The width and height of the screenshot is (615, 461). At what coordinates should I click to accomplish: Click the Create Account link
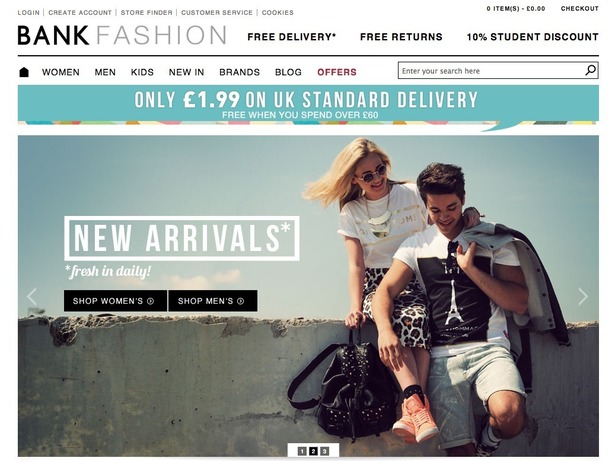tap(80, 13)
